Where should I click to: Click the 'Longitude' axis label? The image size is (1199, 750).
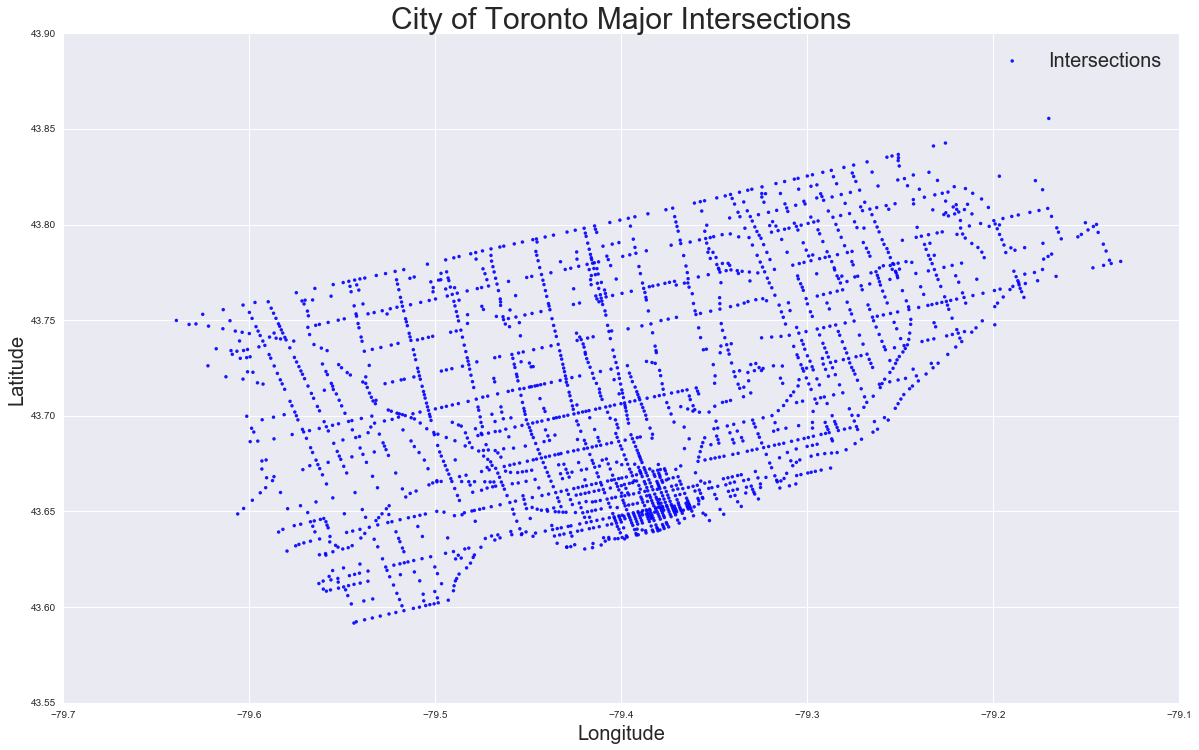[x=620, y=733]
